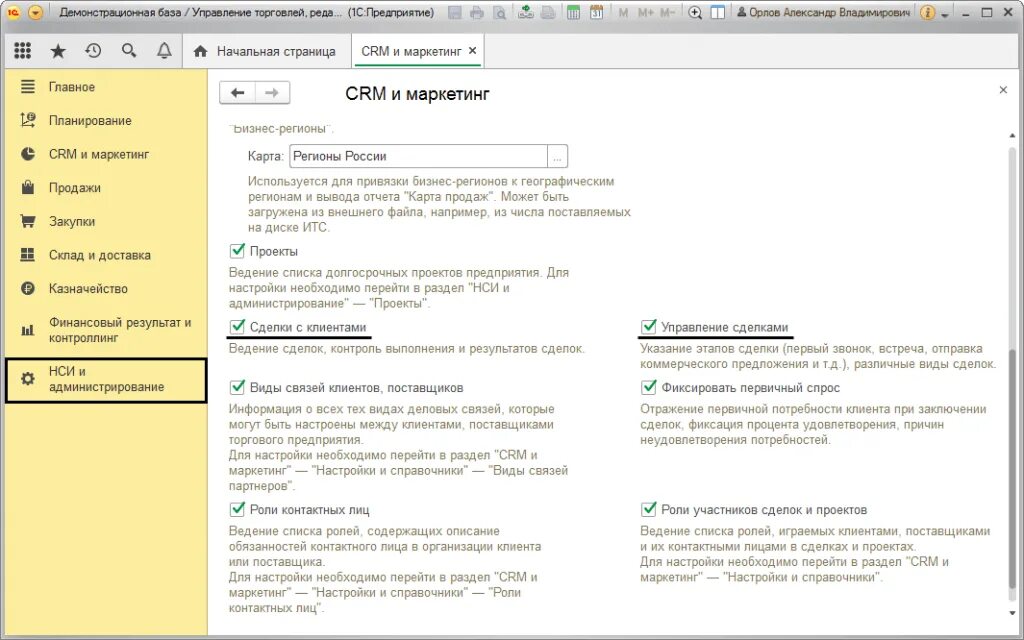Open НСИ и администрирование section
The image size is (1024, 640).
click(x=106, y=379)
